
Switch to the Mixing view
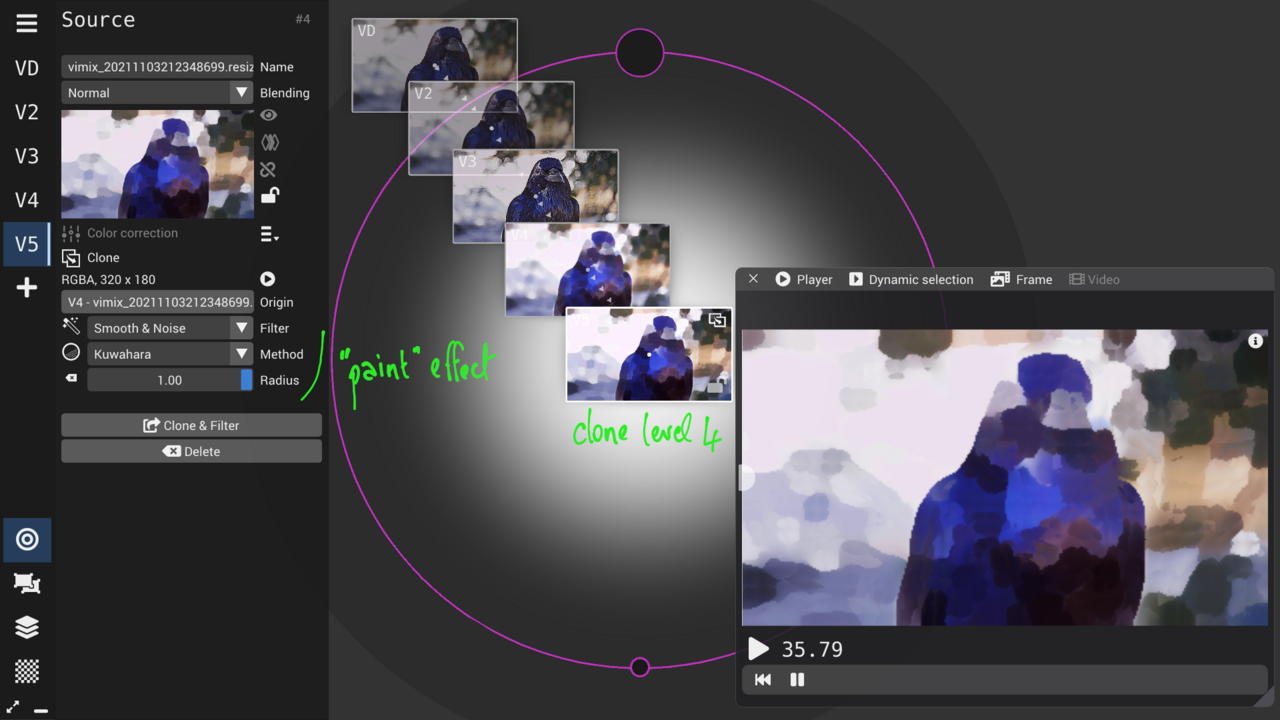point(27,540)
